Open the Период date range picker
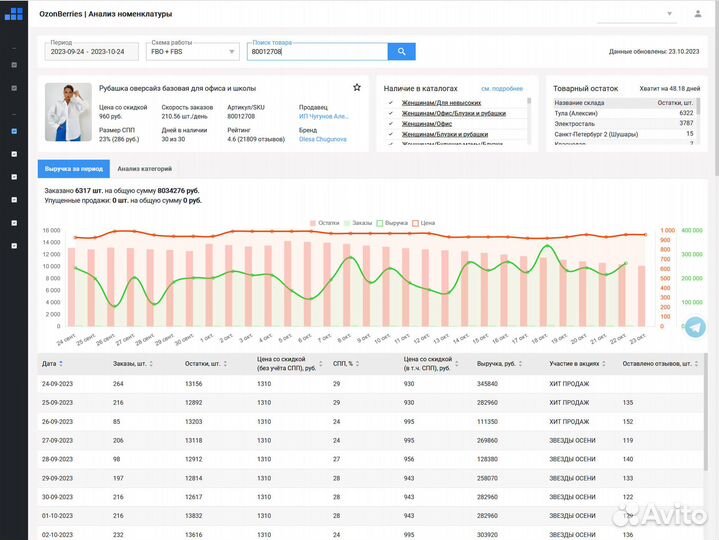The width and height of the screenshot is (719, 540). [92, 51]
